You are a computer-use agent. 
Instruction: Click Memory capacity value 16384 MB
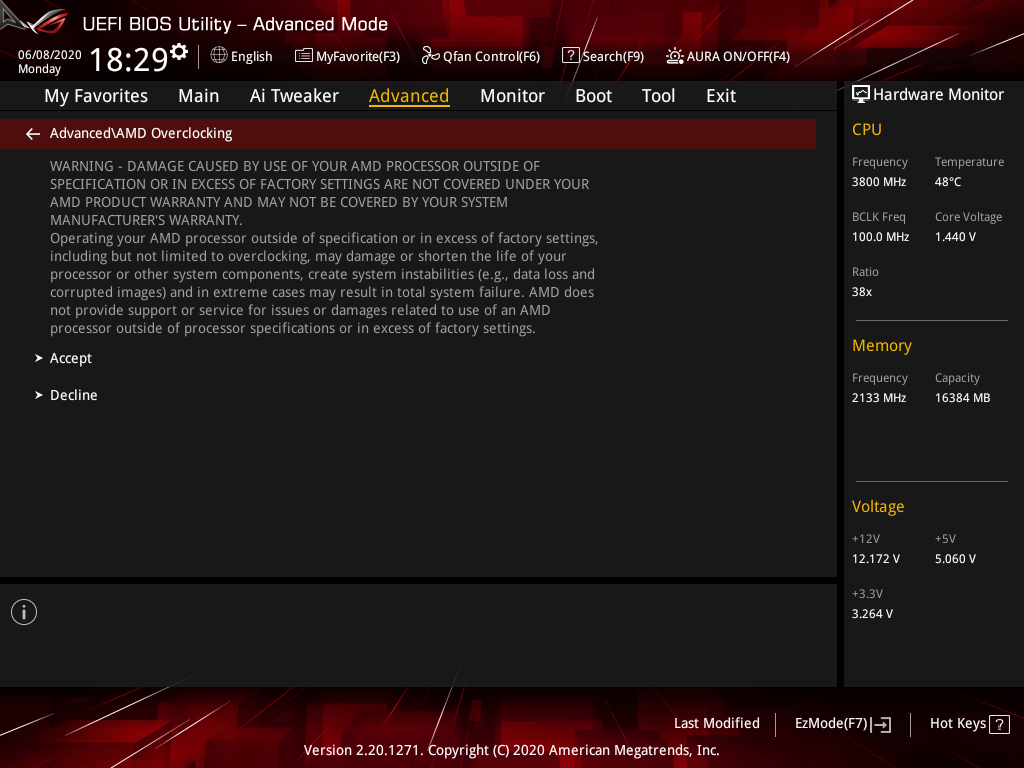pyautogui.click(x=962, y=398)
